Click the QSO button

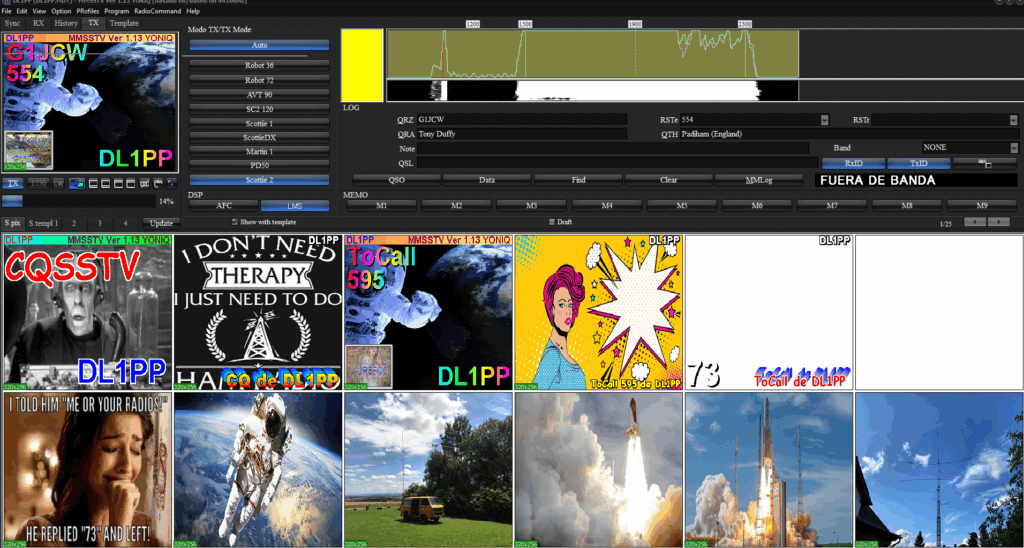[396, 180]
